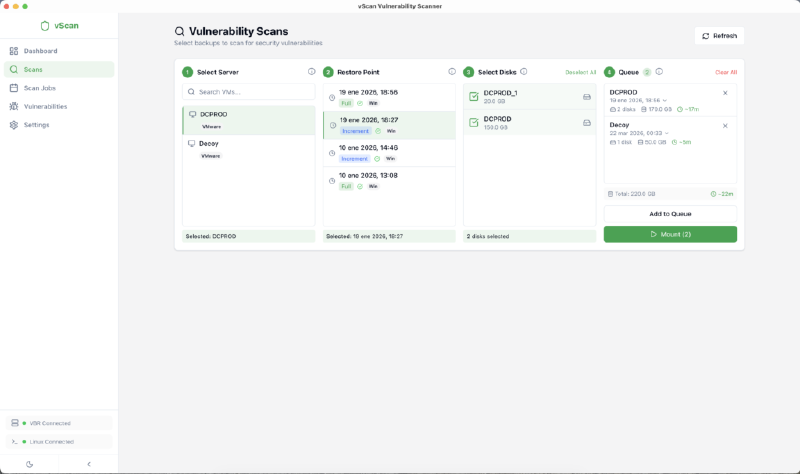The height and width of the screenshot is (474, 800).
Task: Click the Linux Connected status indicator
Action: [59, 441]
